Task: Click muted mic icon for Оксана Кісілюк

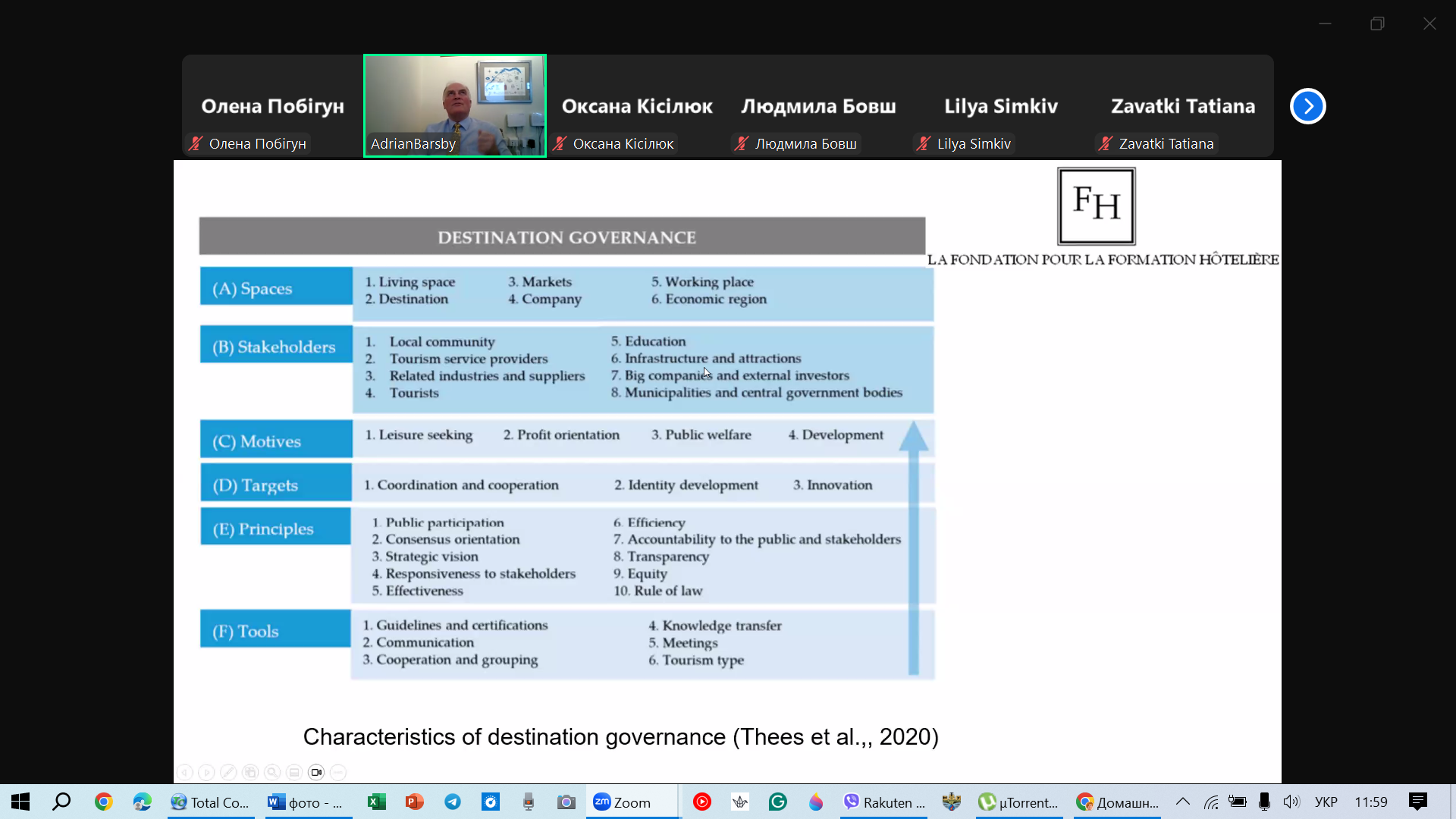Action: pos(560,143)
